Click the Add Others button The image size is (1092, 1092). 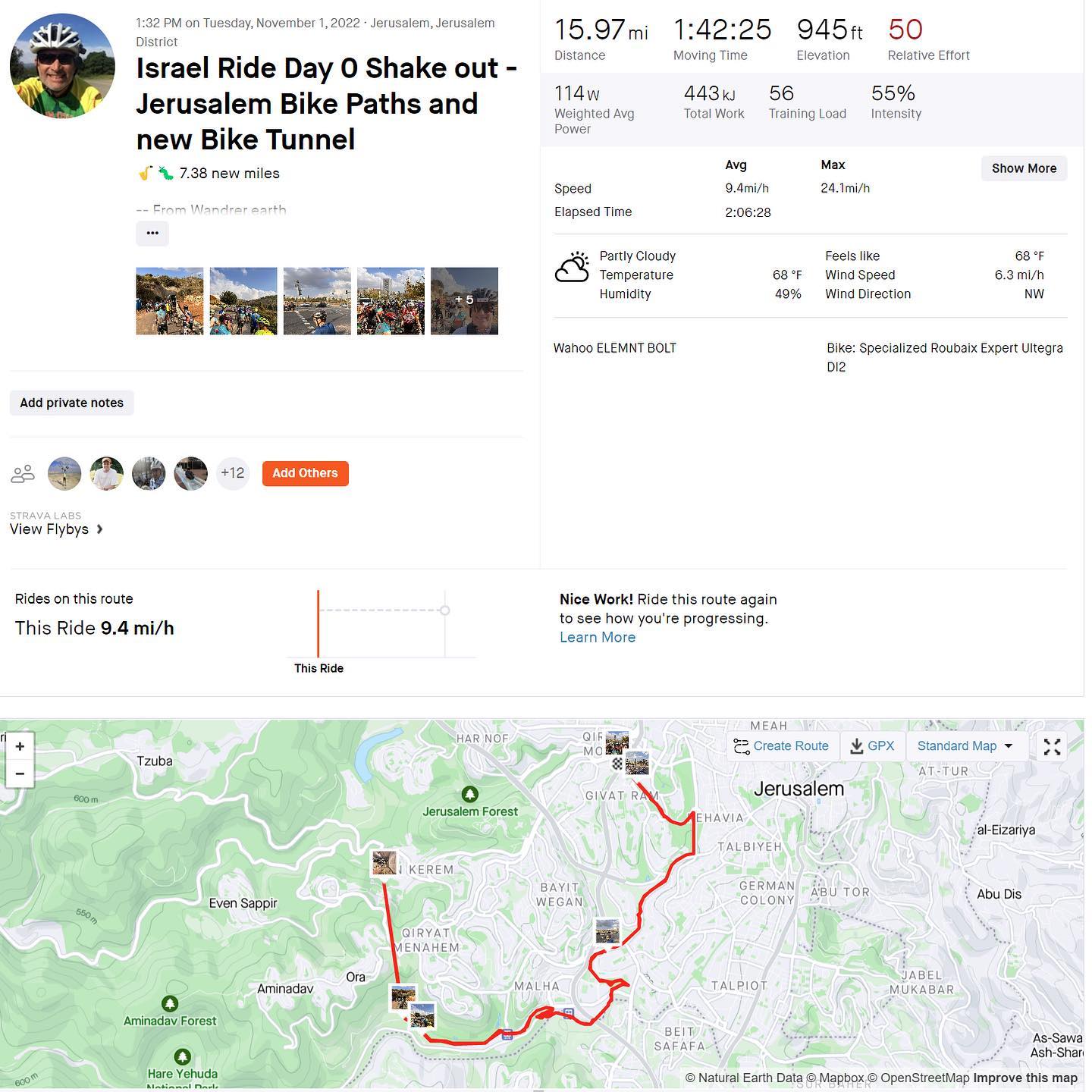click(305, 473)
